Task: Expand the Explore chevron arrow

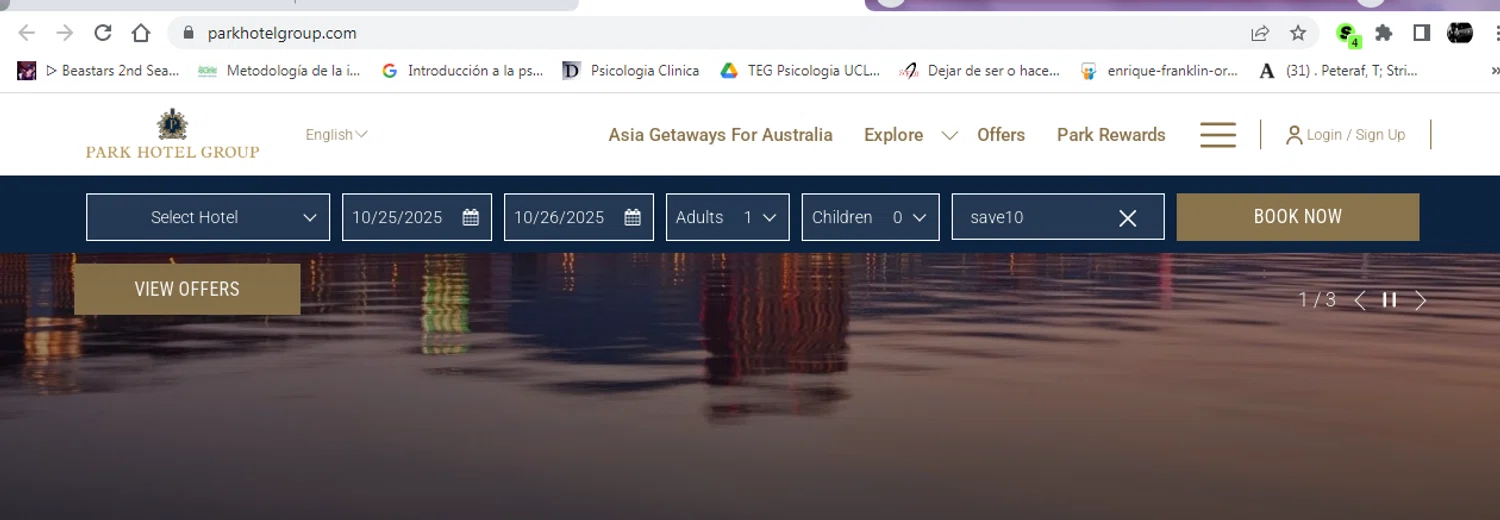Action: 950,135
